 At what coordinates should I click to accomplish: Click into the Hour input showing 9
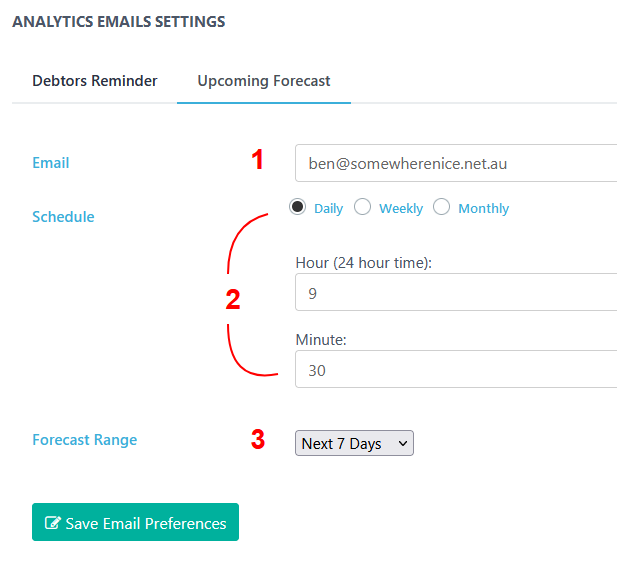pyautogui.click(x=456, y=292)
